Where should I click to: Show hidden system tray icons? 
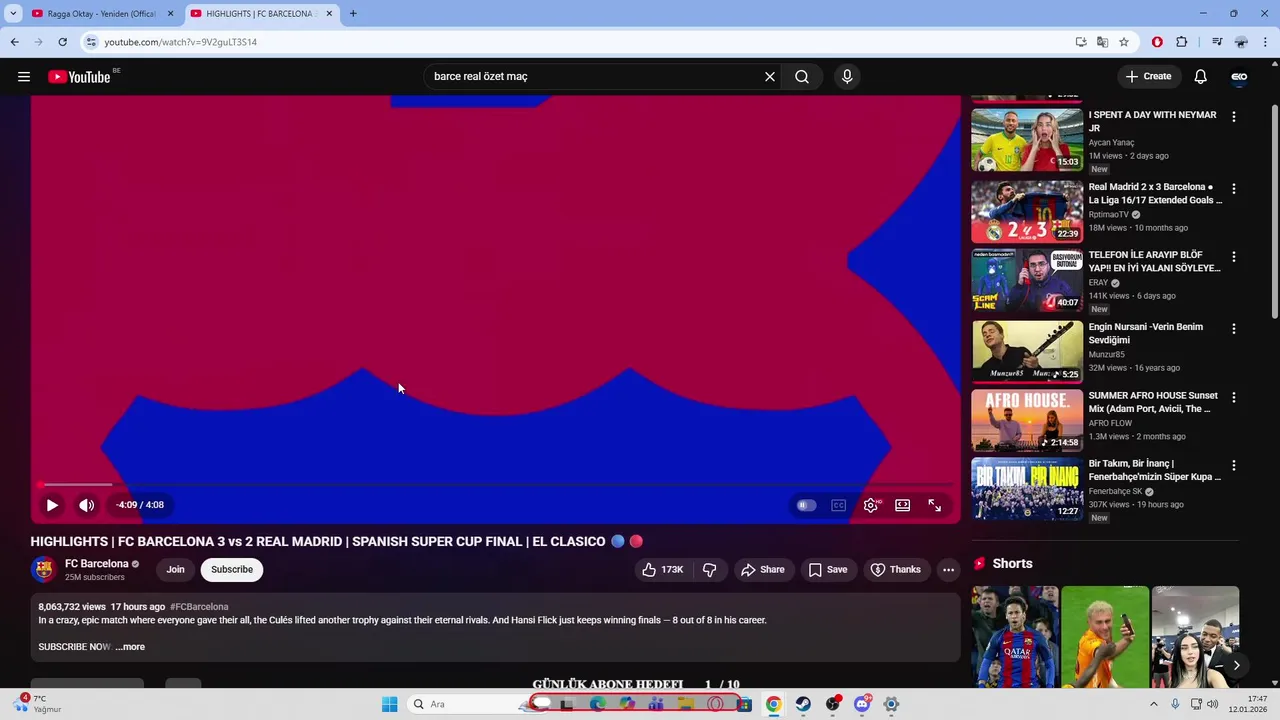(x=1153, y=704)
